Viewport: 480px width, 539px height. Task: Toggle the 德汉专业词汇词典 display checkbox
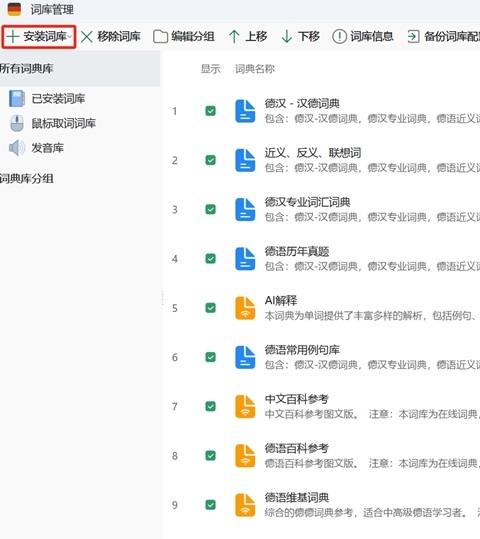(210, 209)
